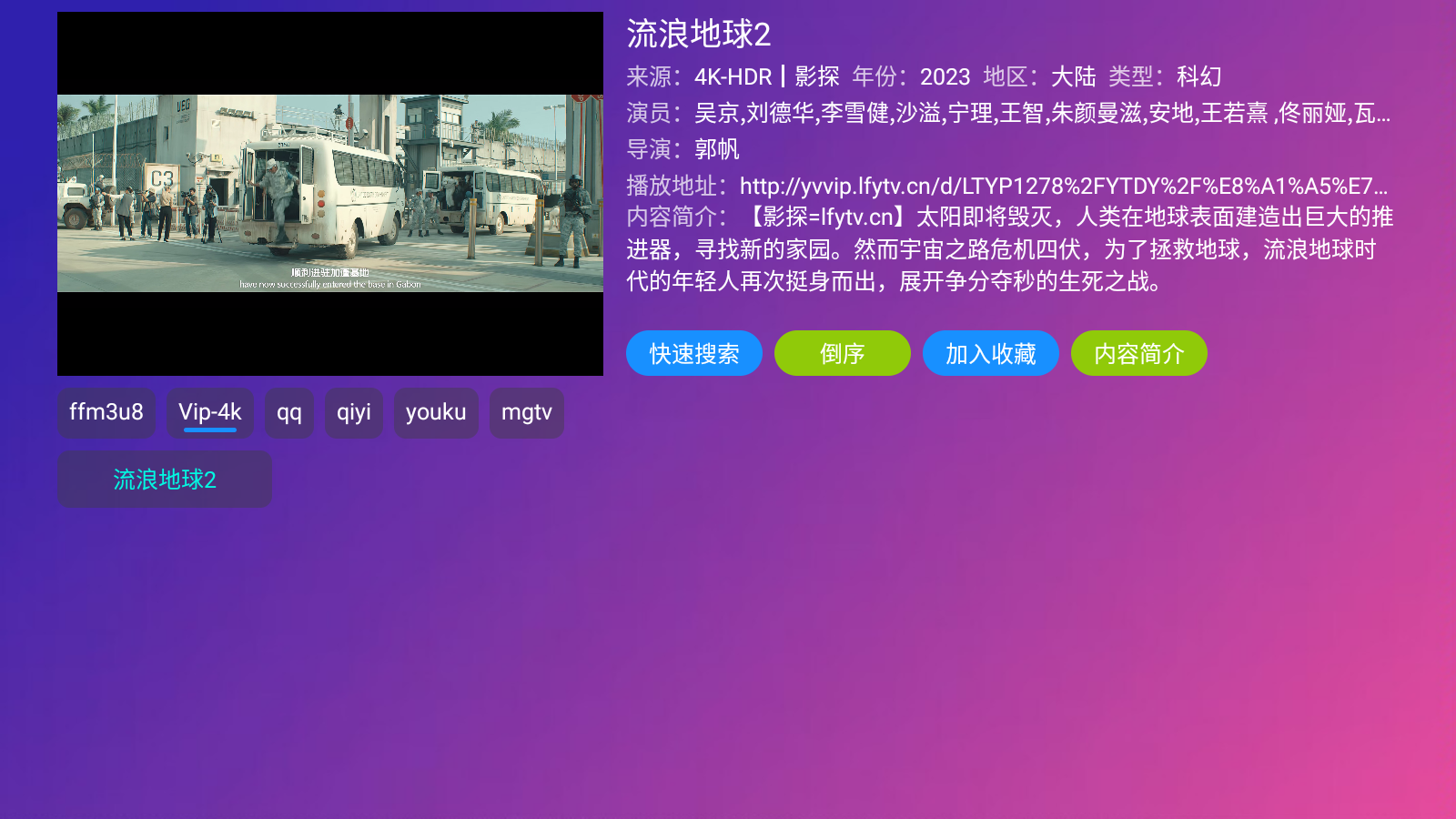This screenshot has height=819, width=1456.
Task: Select the year 2023 text
Action: [x=945, y=76]
